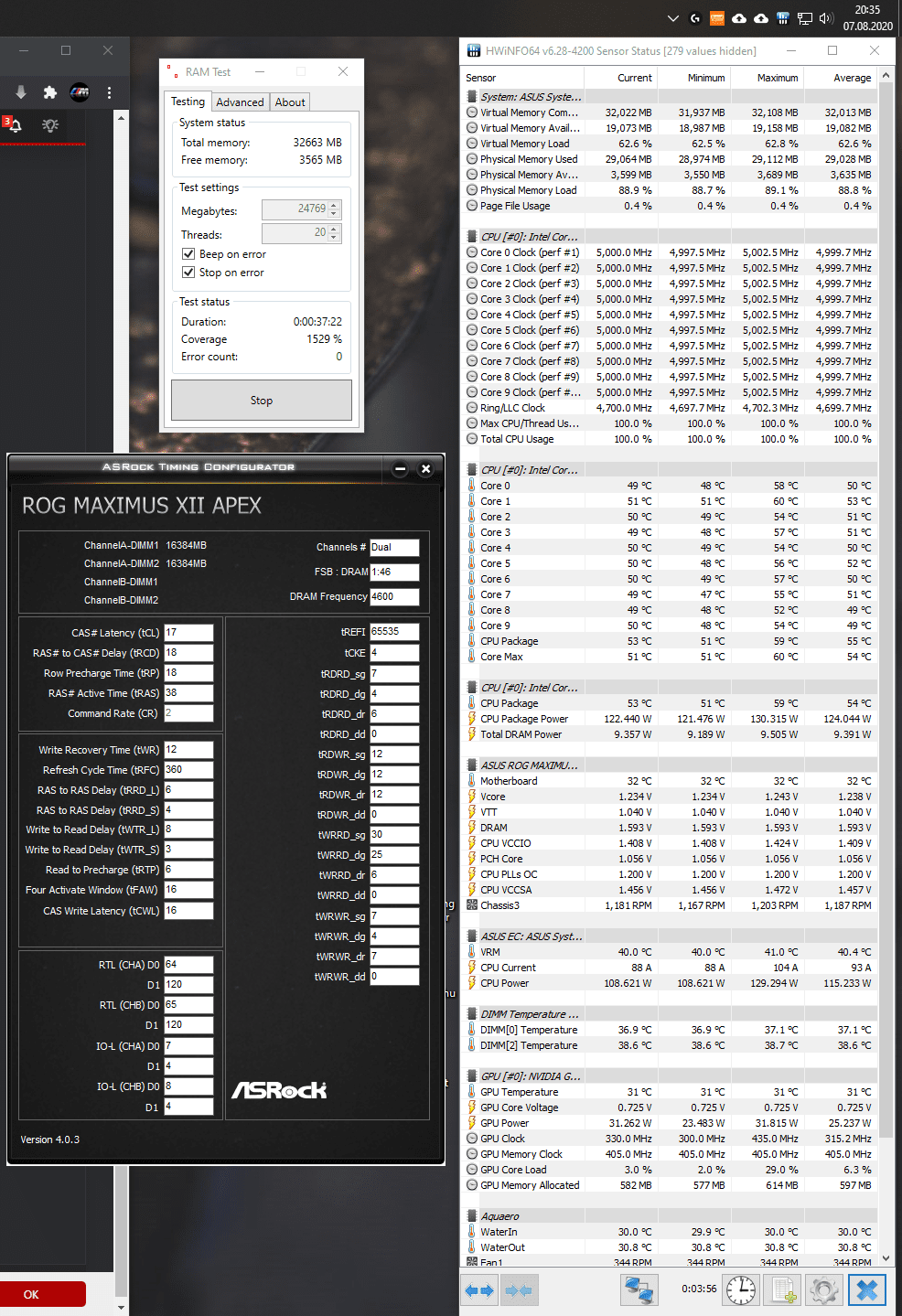
Task: Toggle Beep on error checkbox
Action: 188,254
